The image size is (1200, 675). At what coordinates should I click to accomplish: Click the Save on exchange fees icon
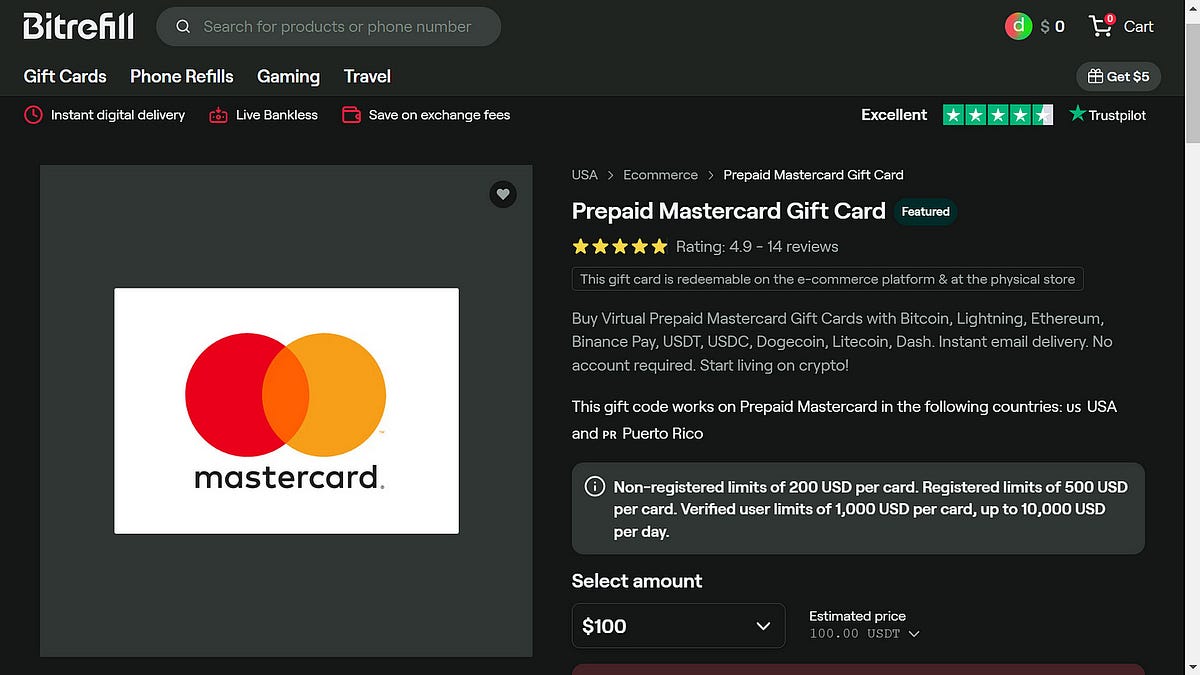351,115
